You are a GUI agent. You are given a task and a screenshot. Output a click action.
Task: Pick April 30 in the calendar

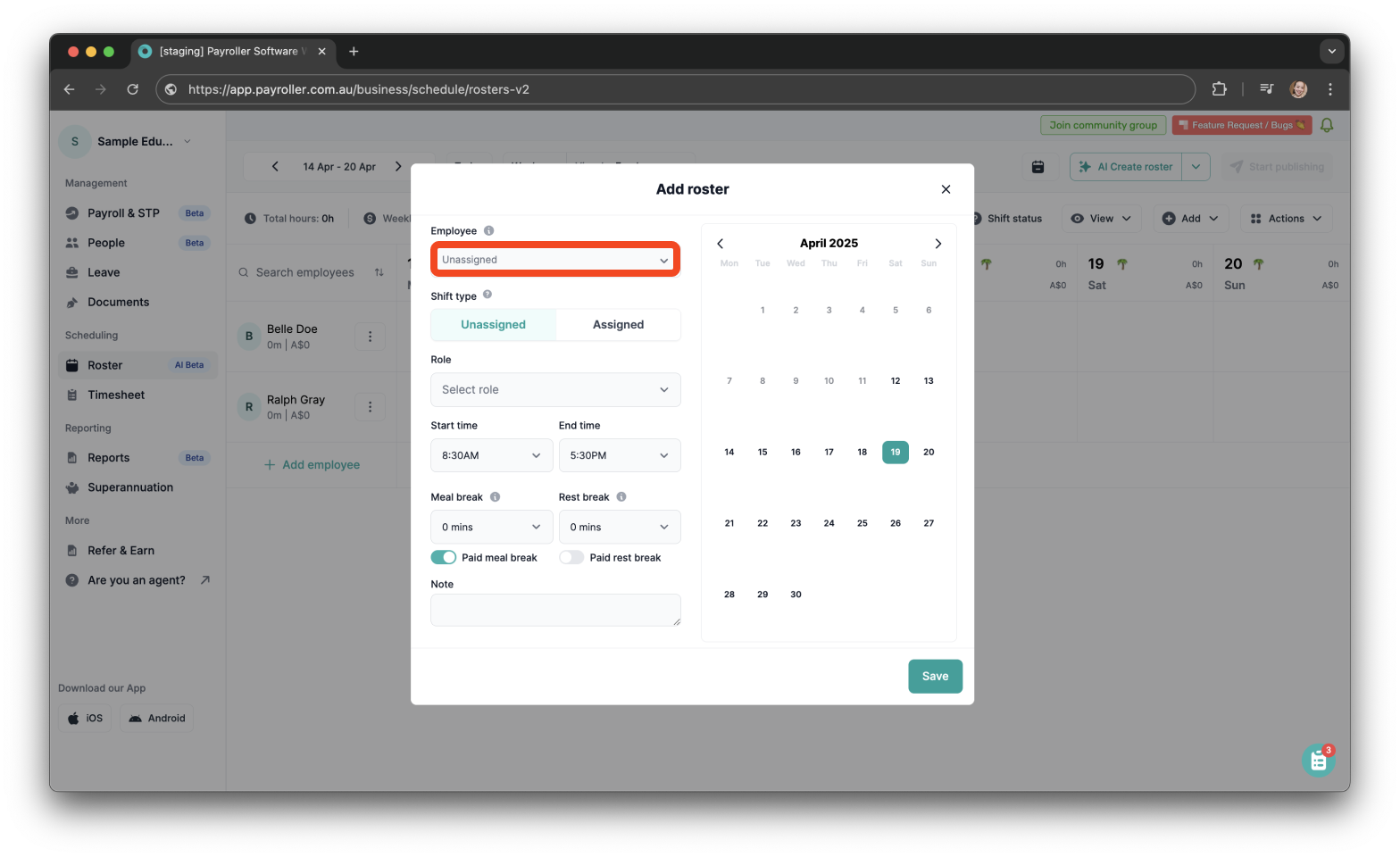coord(796,595)
